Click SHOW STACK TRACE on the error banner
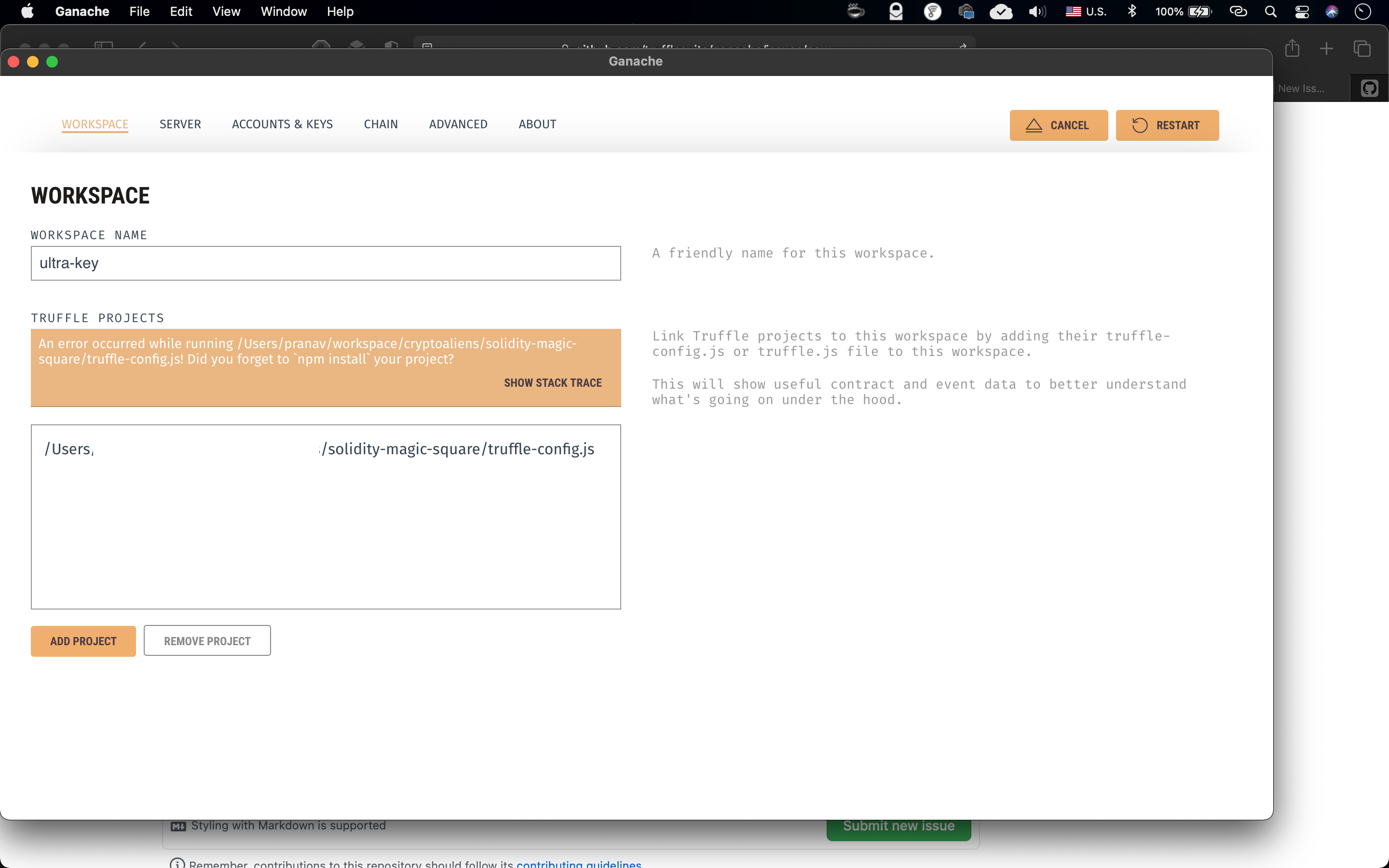Image resolution: width=1389 pixels, height=868 pixels. click(552, 382)
